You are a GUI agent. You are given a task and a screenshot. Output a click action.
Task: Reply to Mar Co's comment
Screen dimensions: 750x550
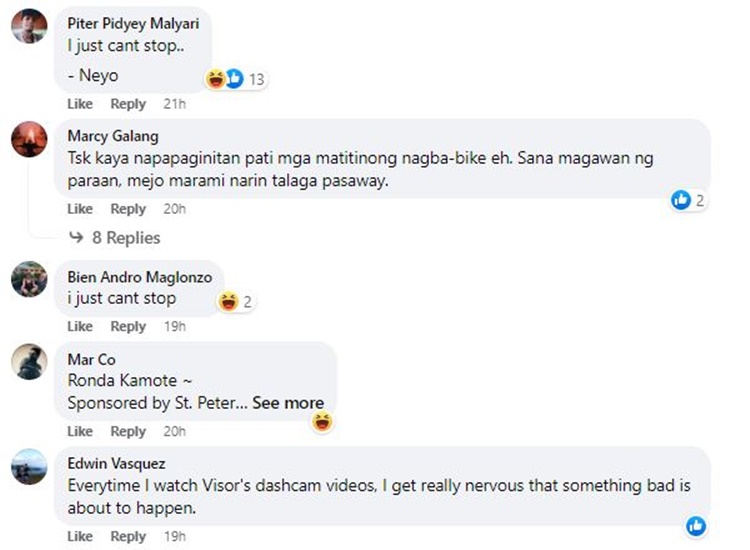click(128, 431)
